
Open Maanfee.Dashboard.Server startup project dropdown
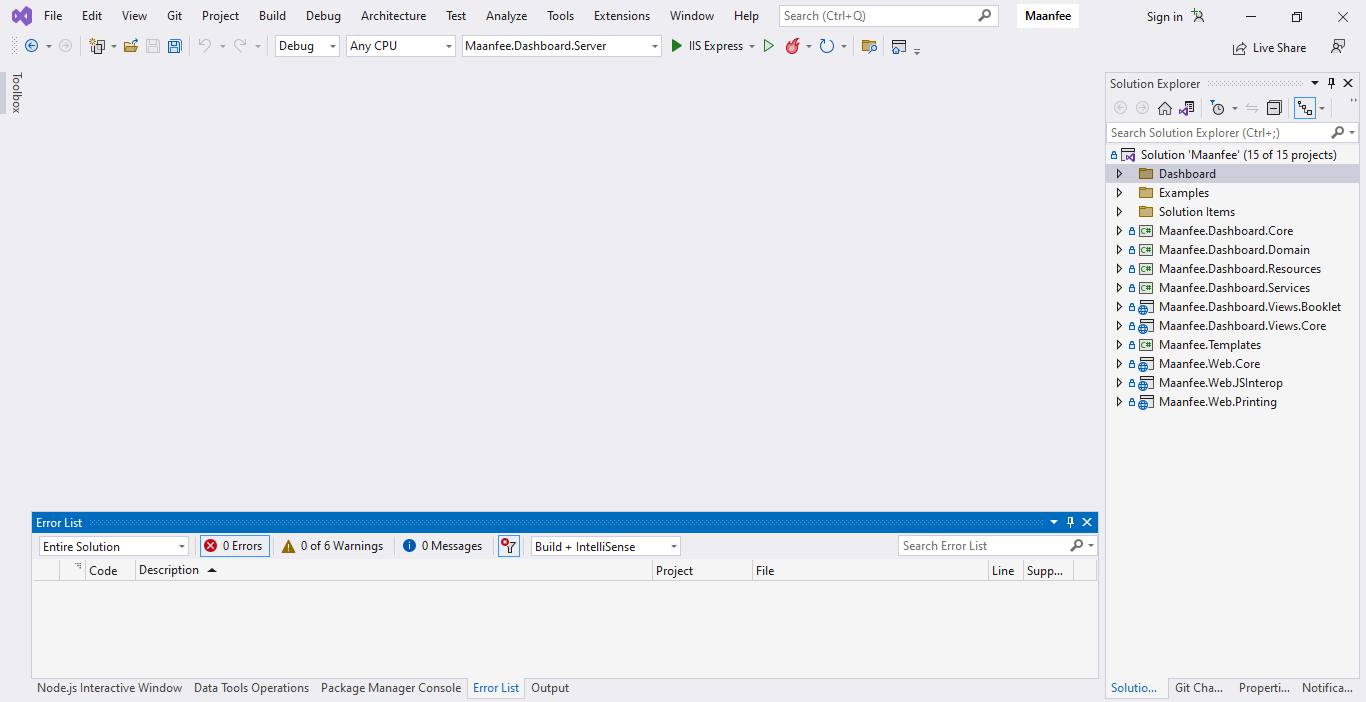point(561,46)
